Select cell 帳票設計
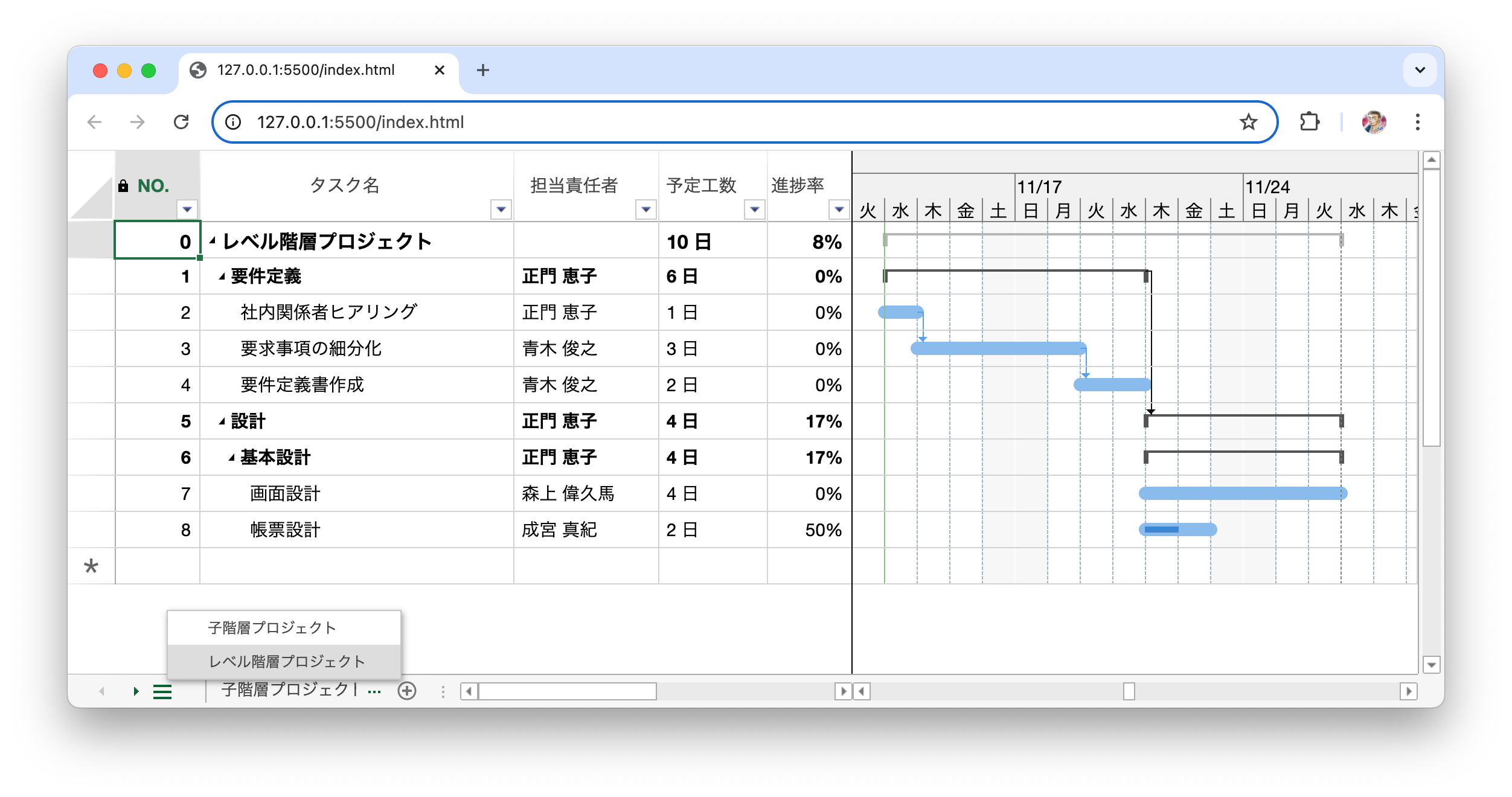The height and width of the screenshot is (797, 1512). pos(356,530)
